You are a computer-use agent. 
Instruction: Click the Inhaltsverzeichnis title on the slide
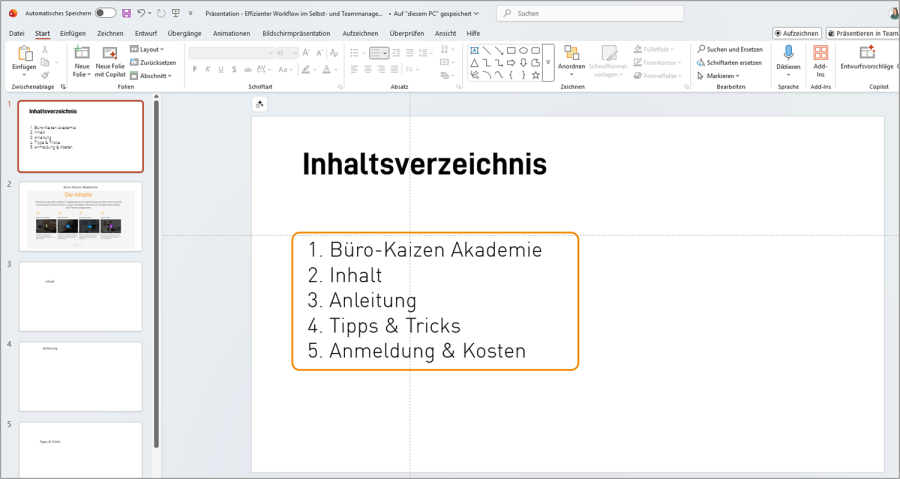425,164
